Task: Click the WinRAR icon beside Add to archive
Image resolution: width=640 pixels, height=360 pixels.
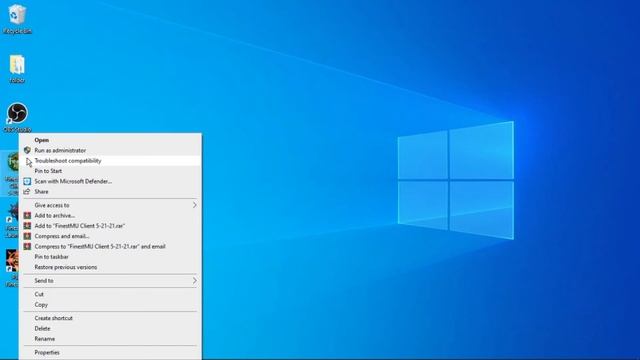Action: coord(27,215)
